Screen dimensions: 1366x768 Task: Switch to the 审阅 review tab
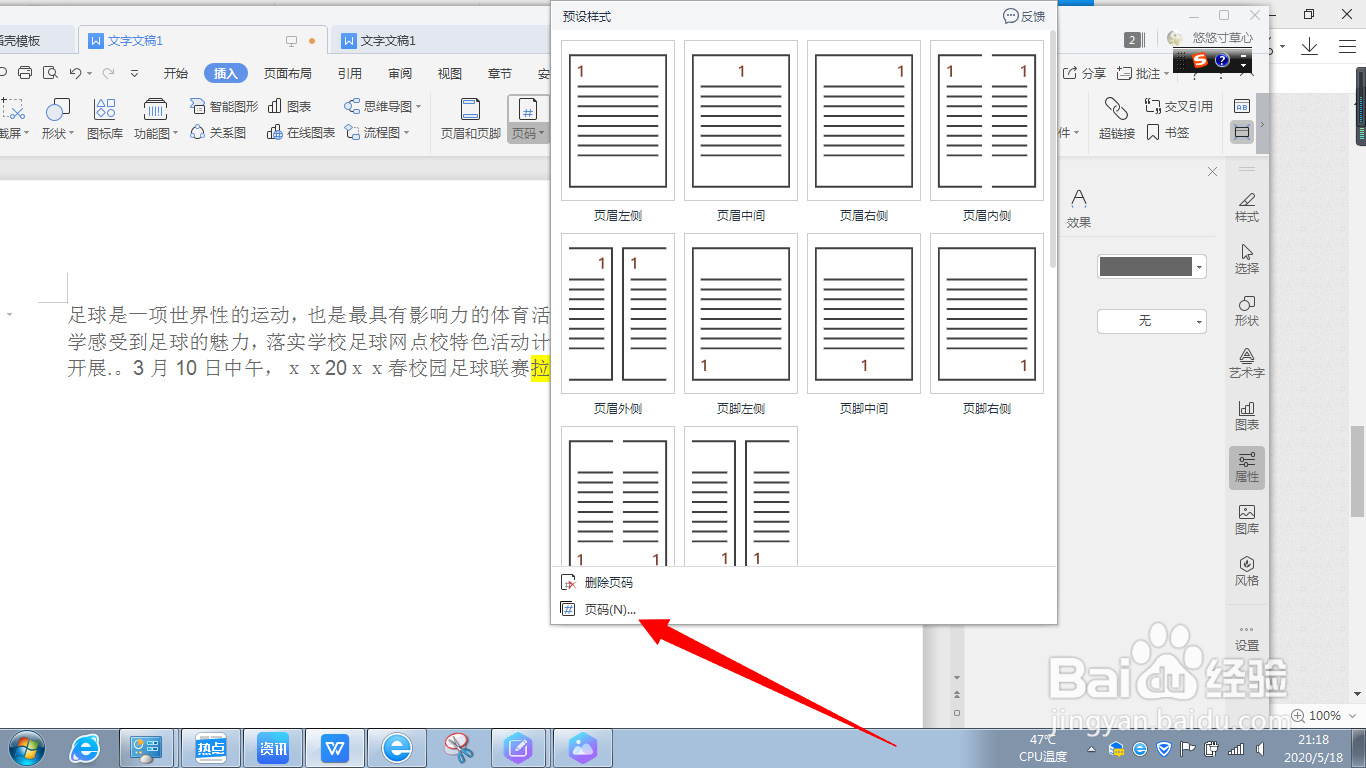tap(399, 72)
